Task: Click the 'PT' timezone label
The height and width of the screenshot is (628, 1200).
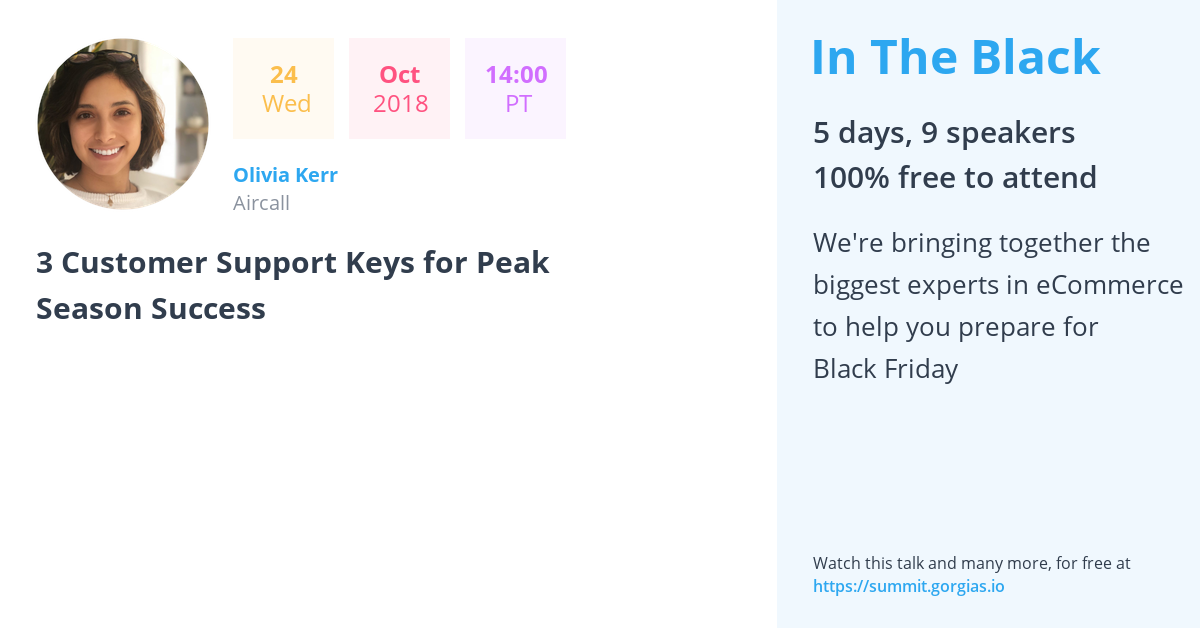Action: pos(518,104)
